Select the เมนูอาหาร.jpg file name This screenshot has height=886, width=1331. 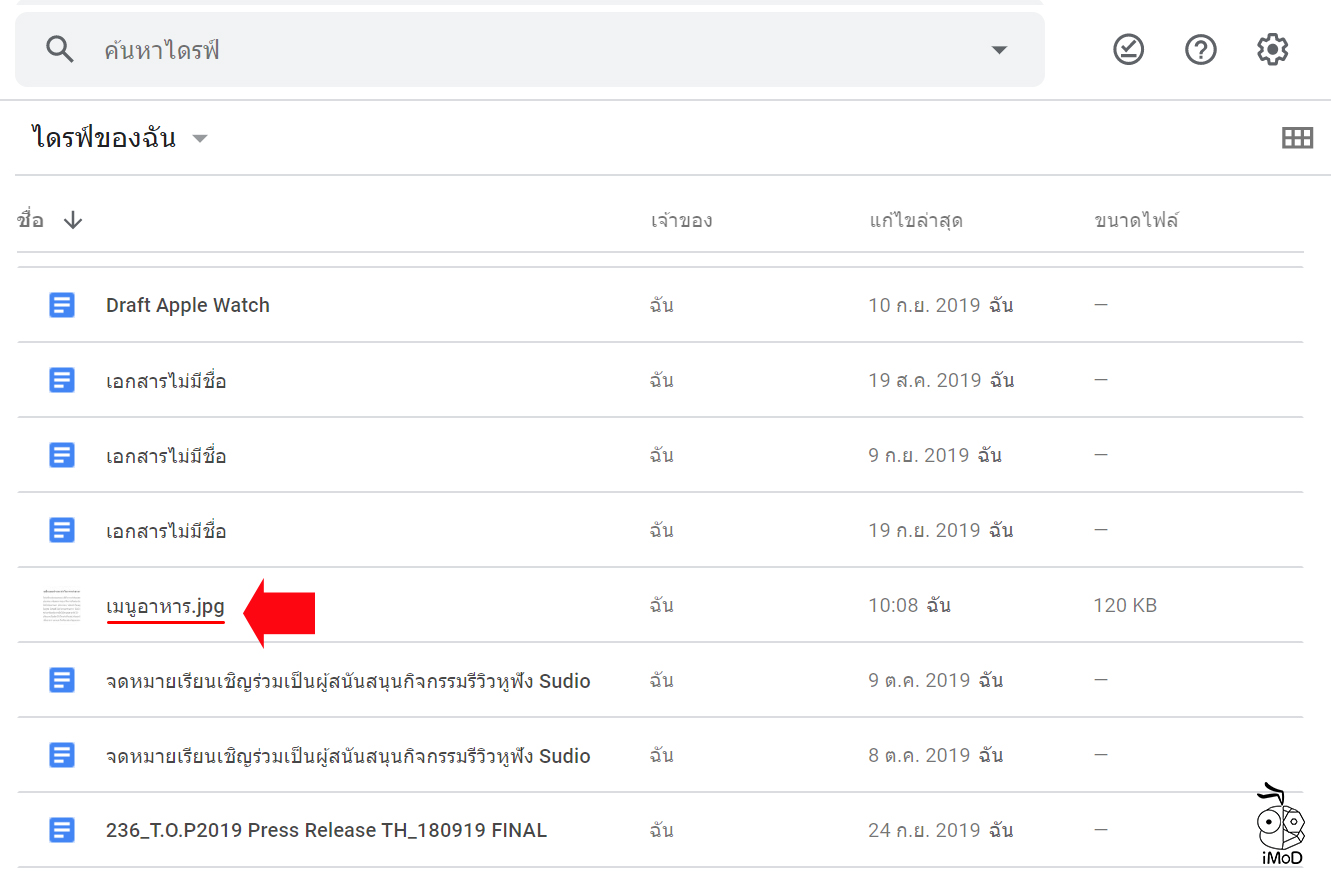[165, 606]
